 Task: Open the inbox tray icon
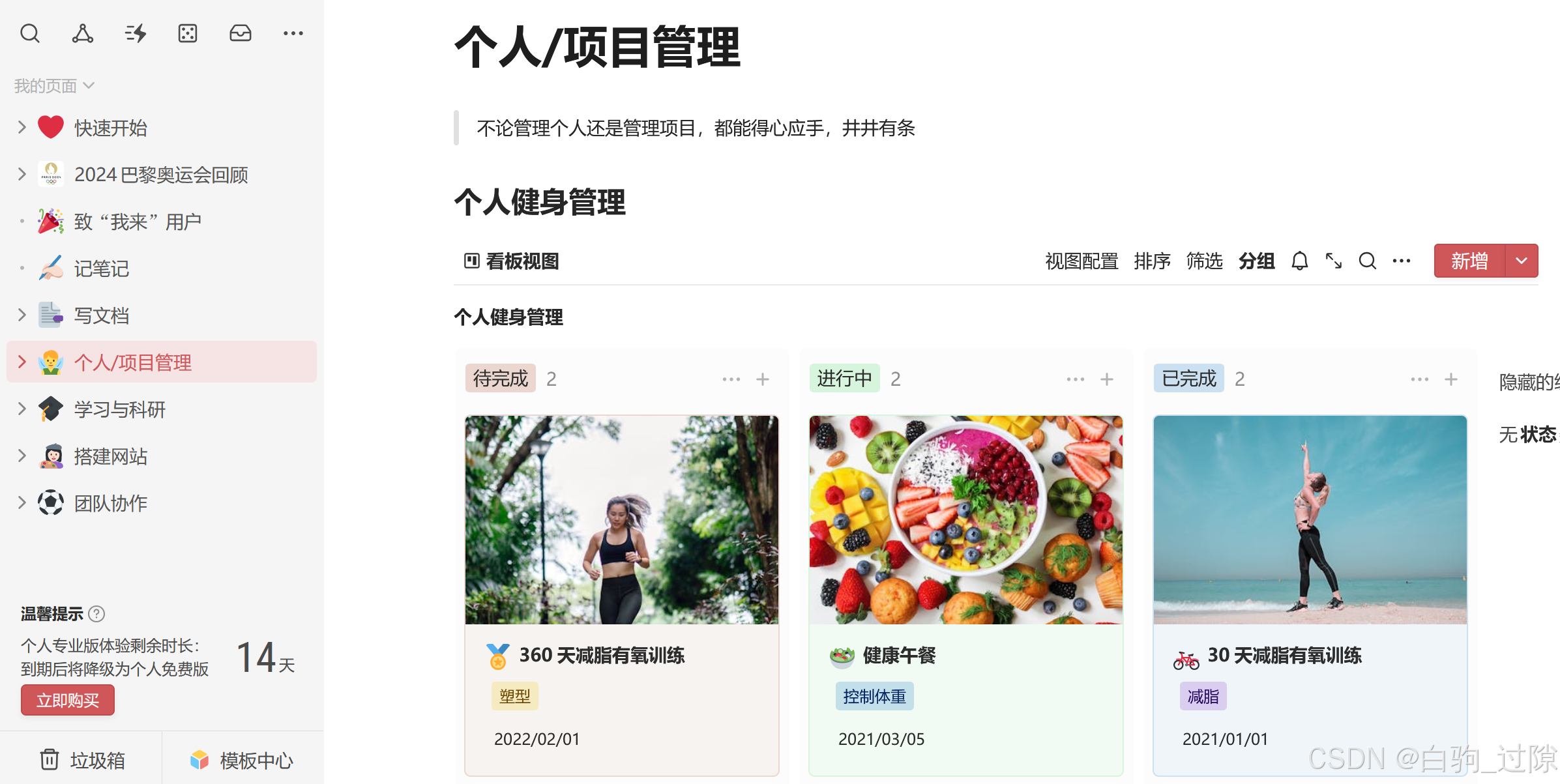pos(241,33)
